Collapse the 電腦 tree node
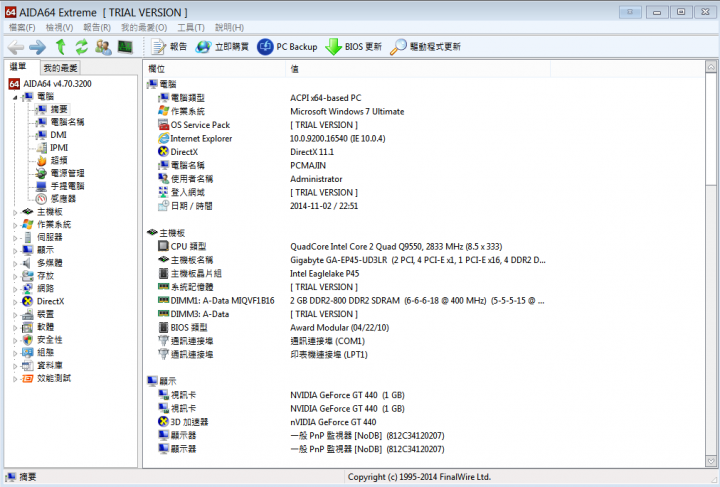Image resolution: width=720 pixels, height=487 pixels. (x=15, y=97)
